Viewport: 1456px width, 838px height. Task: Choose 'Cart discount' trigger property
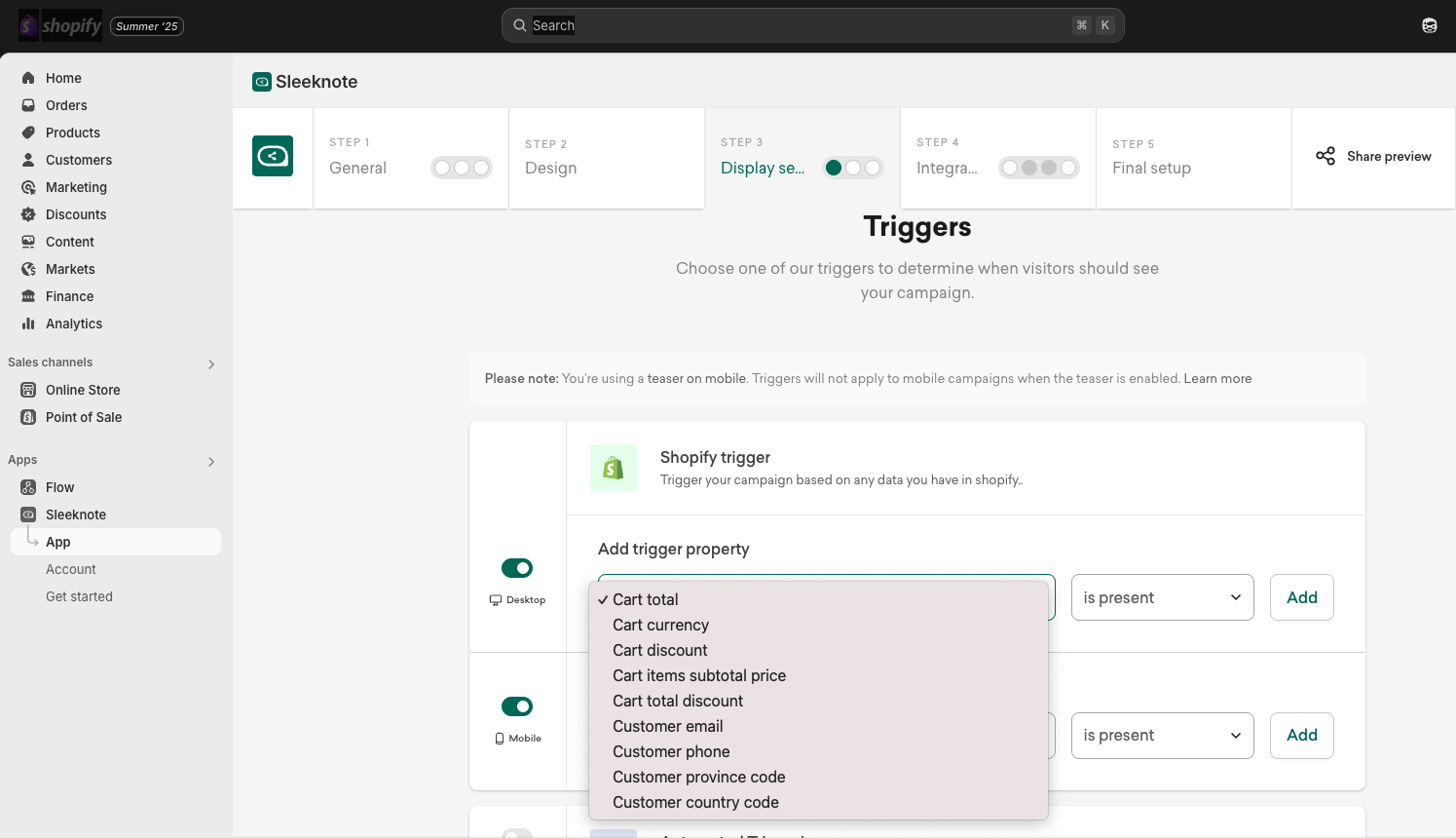pyautogui.click(x=818, y=650)
